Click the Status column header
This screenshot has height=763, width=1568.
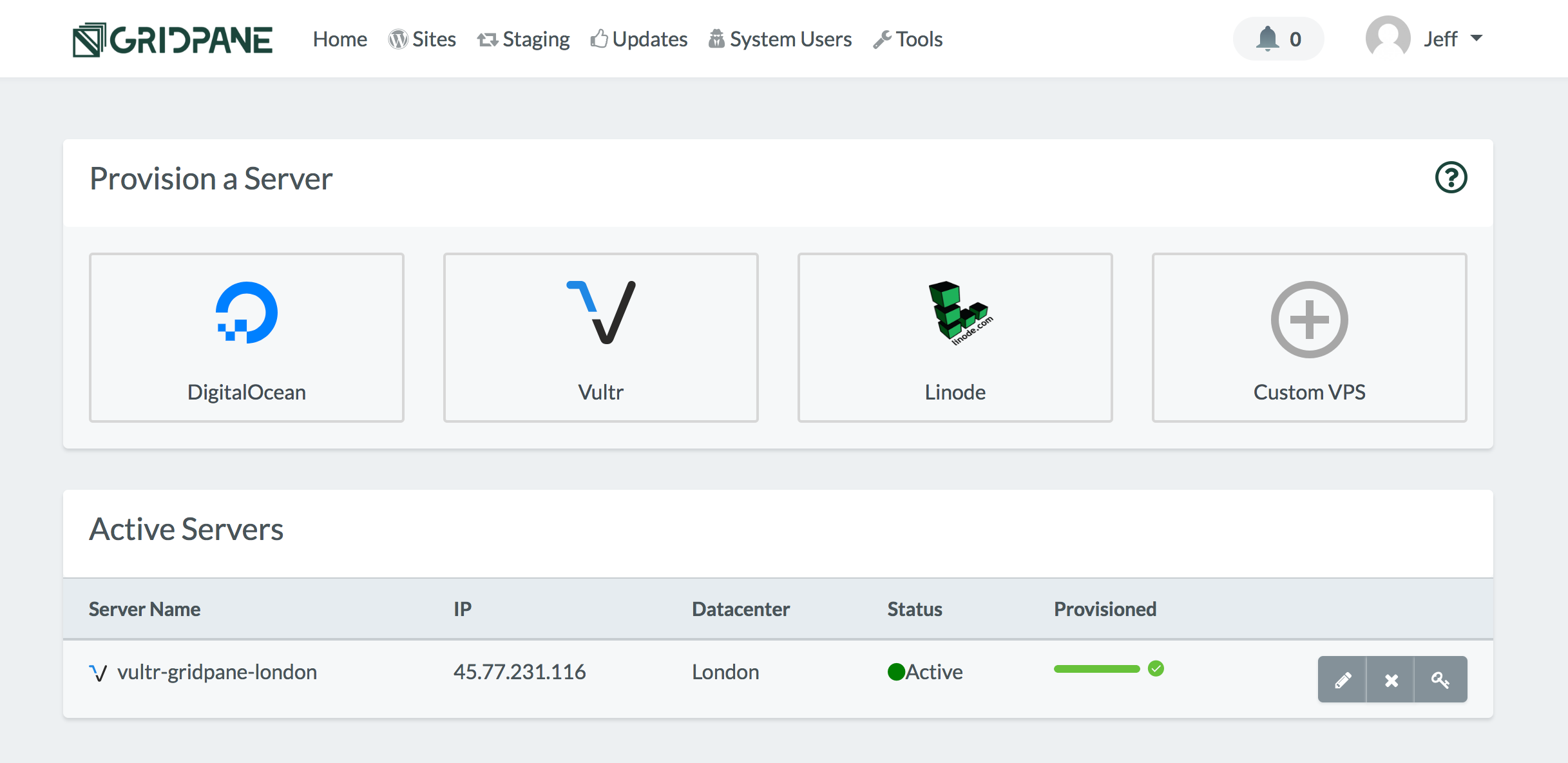tap(915, 609)
